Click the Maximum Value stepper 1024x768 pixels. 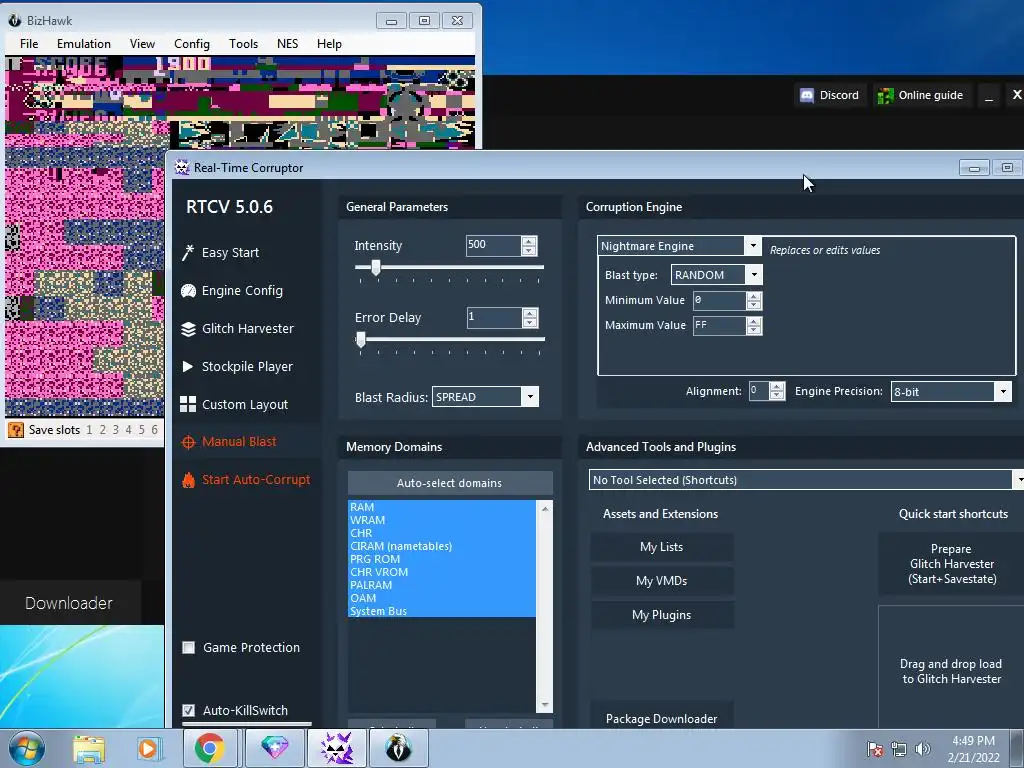tap(754, 325)
